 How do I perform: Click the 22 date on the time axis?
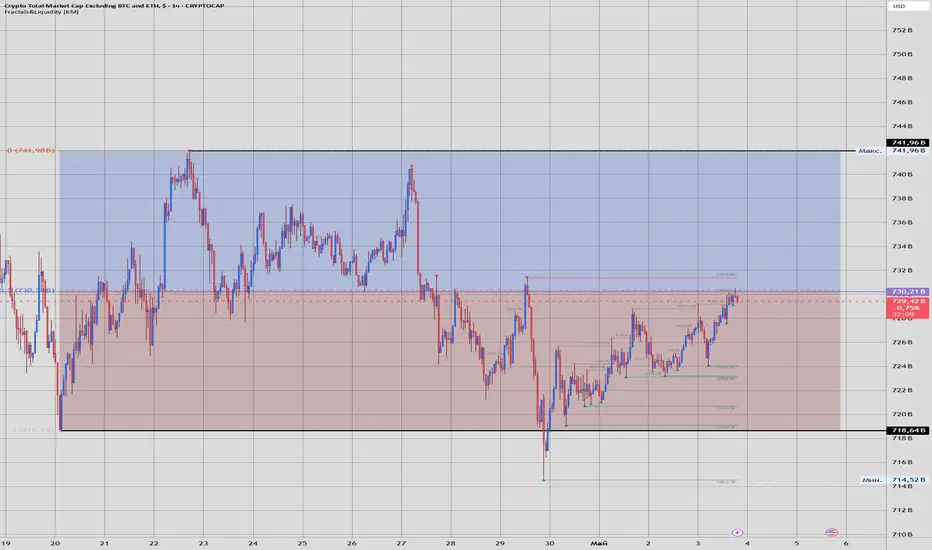(154, 543)
